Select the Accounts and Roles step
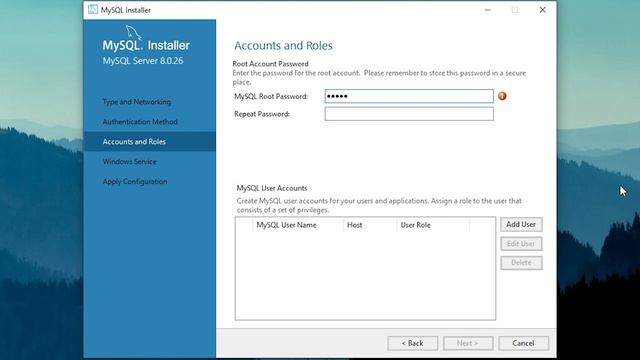640x360 pixels. [x=149, y=142]
